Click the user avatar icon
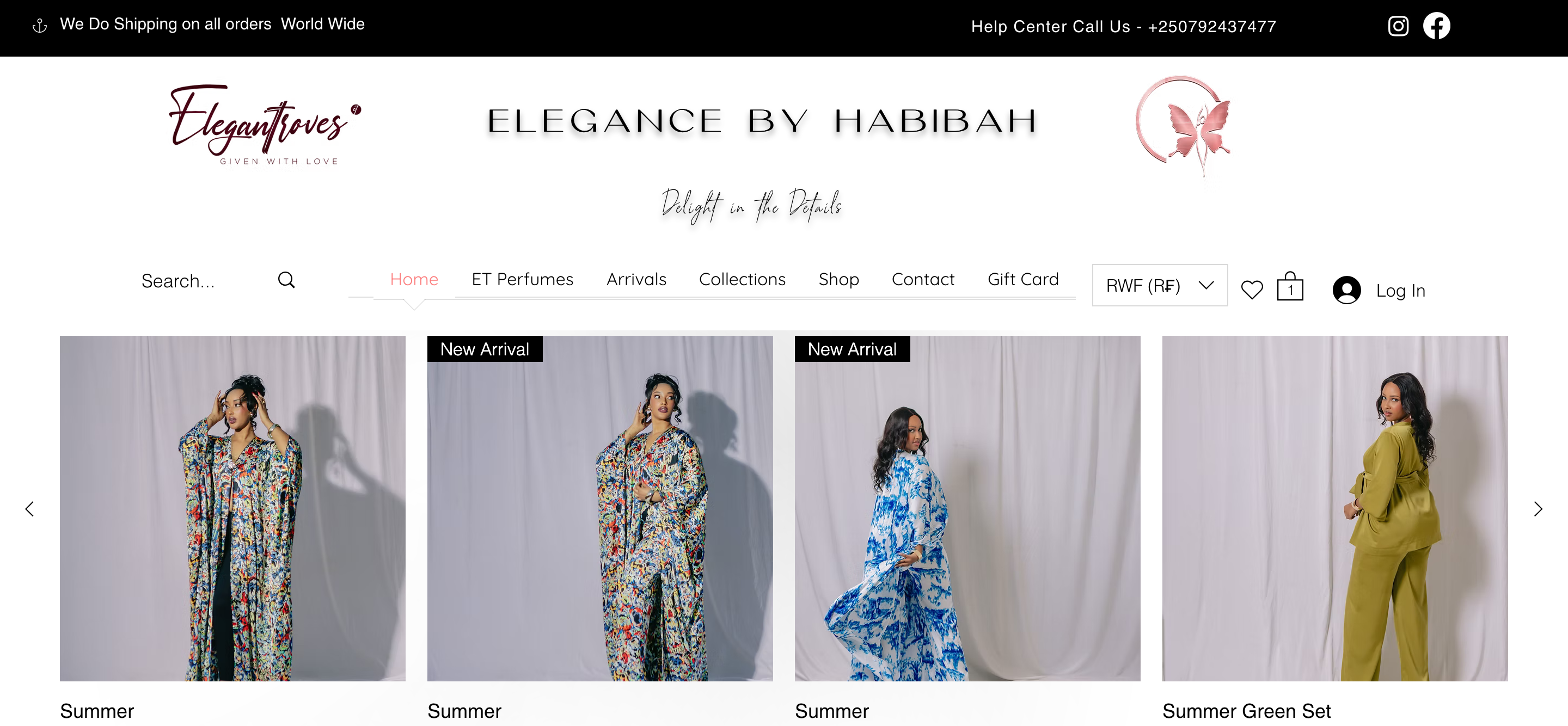This screenshot has width=1568, height=726. pos(1346,290)
